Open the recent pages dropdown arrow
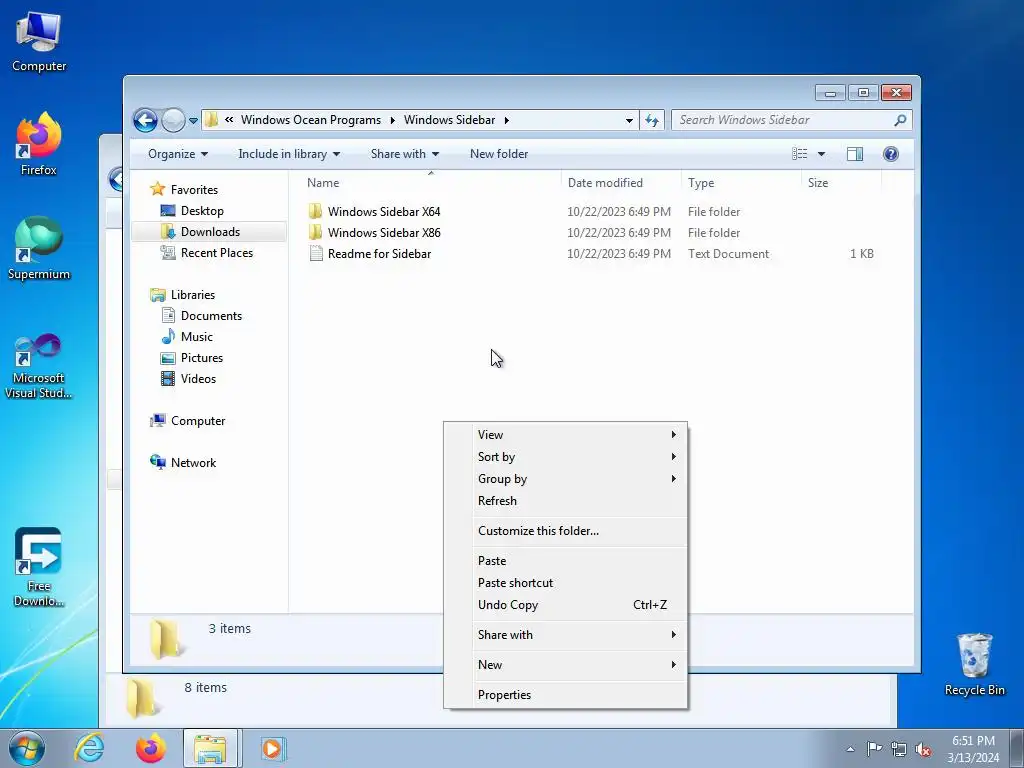 pyautogui.click(x=193, y=121)
